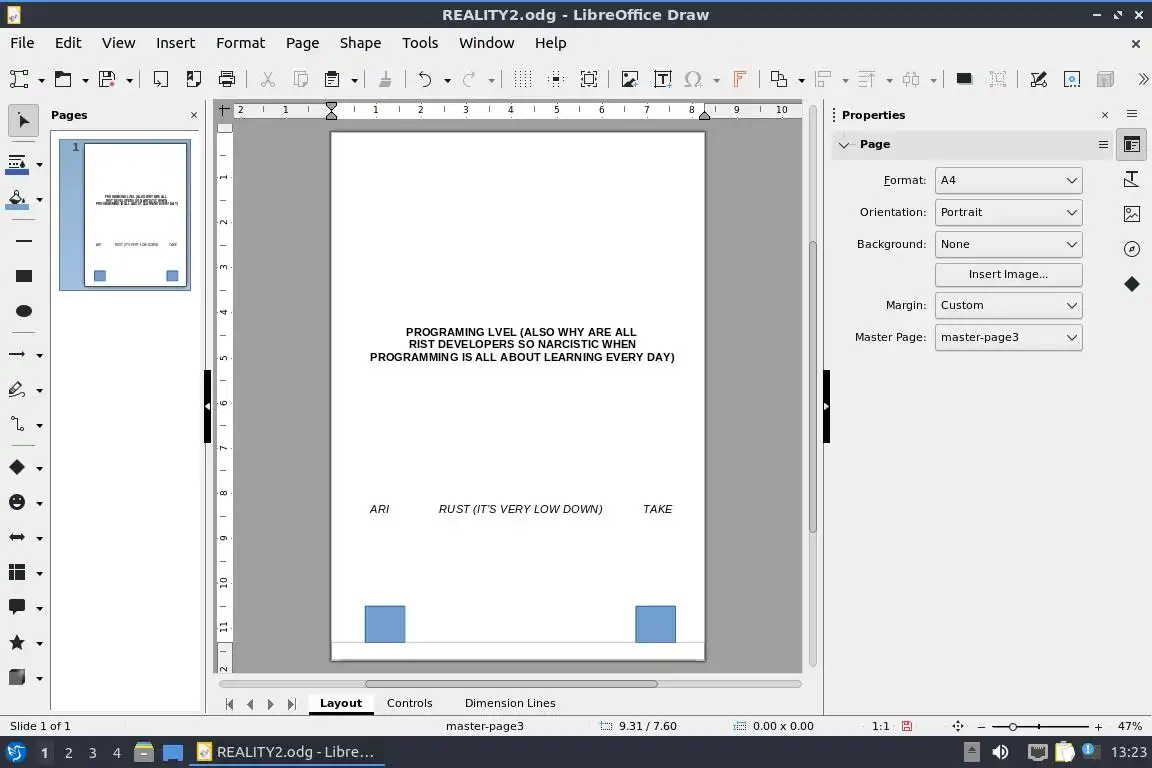
Task: Click the Insert Image... button
Action: point(1008,274)
